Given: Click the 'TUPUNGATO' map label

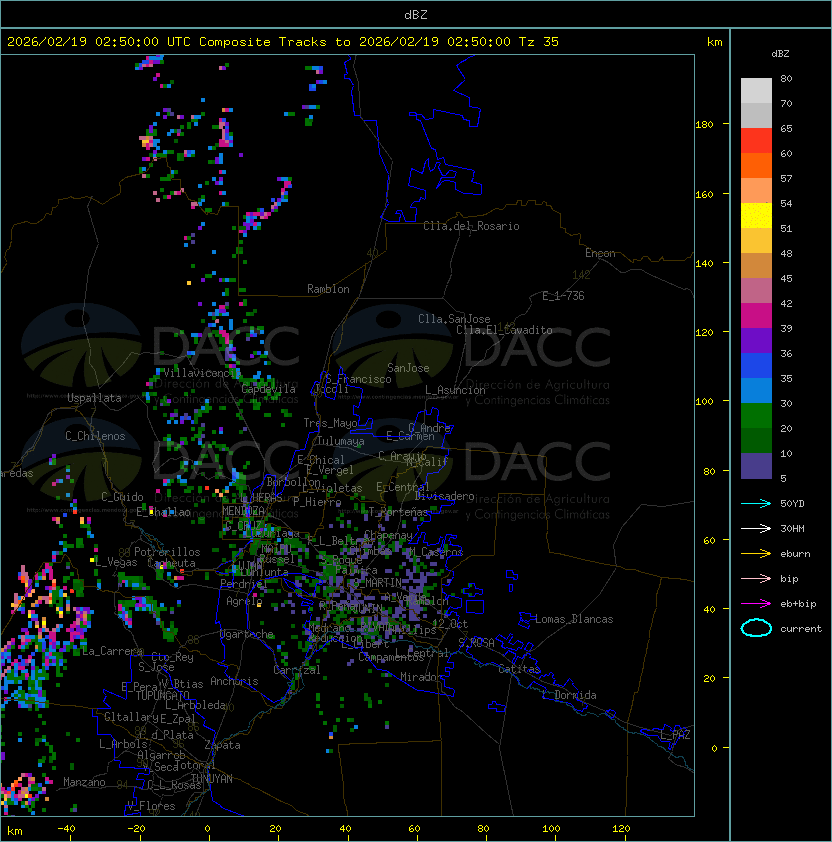Looking at the screenshot, I should [163, 695].
